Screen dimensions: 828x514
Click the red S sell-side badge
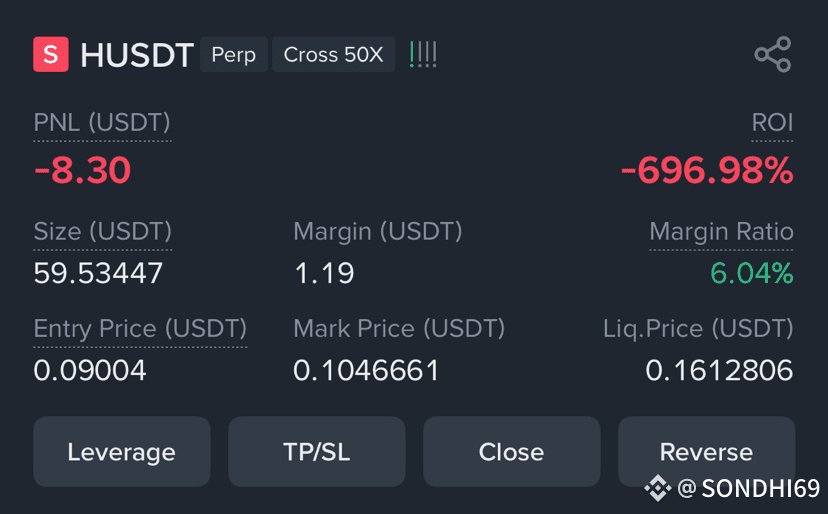pyautogui.click(x=51, y=54)
